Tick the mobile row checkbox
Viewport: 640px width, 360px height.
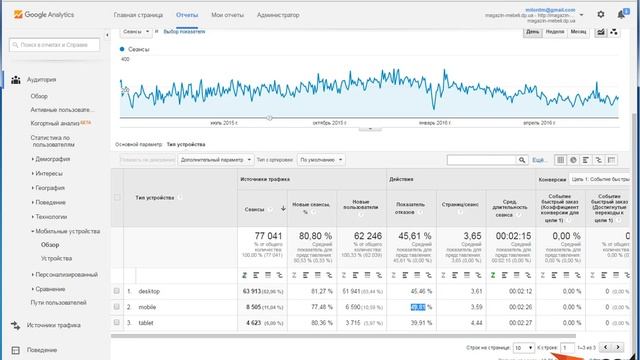[x=117, y=307]
